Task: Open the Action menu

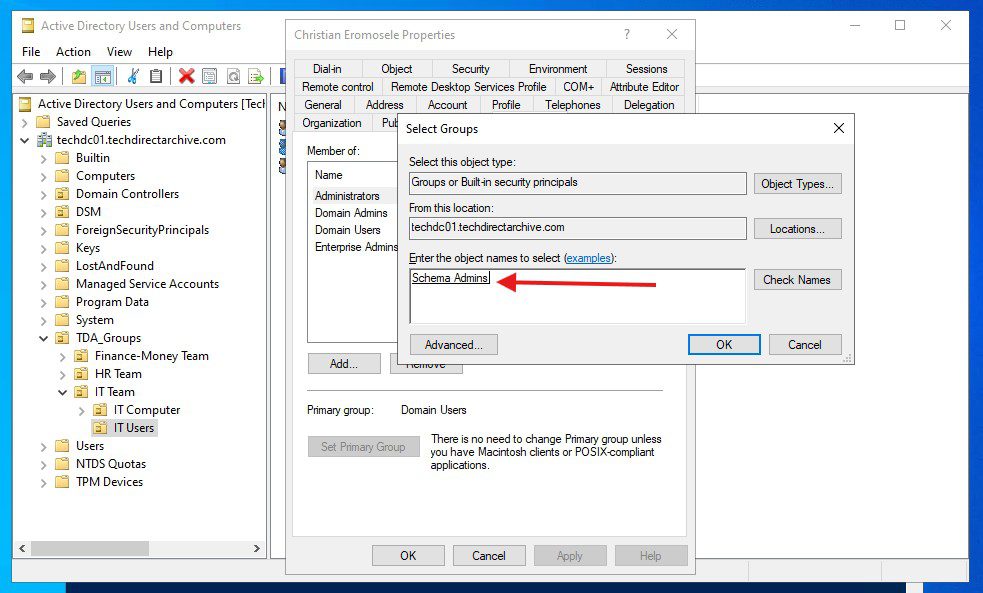Action: pos(73,51)
